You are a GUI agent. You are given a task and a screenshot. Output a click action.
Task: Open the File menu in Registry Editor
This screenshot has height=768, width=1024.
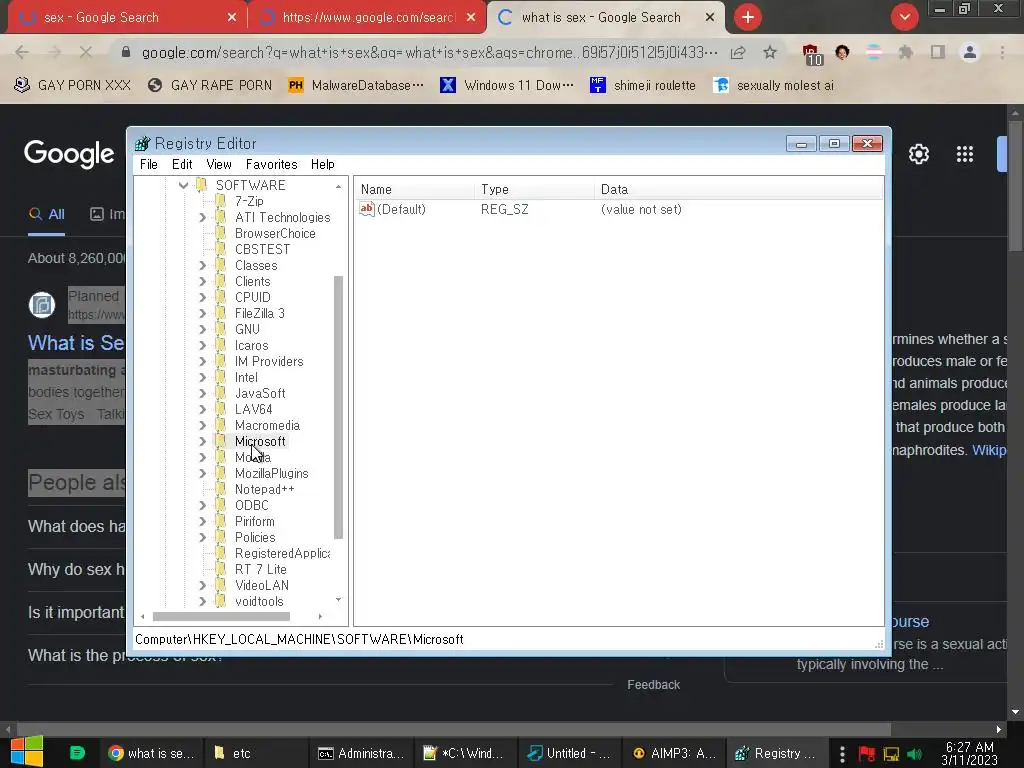pyautogui.click(x=149, y=165)
